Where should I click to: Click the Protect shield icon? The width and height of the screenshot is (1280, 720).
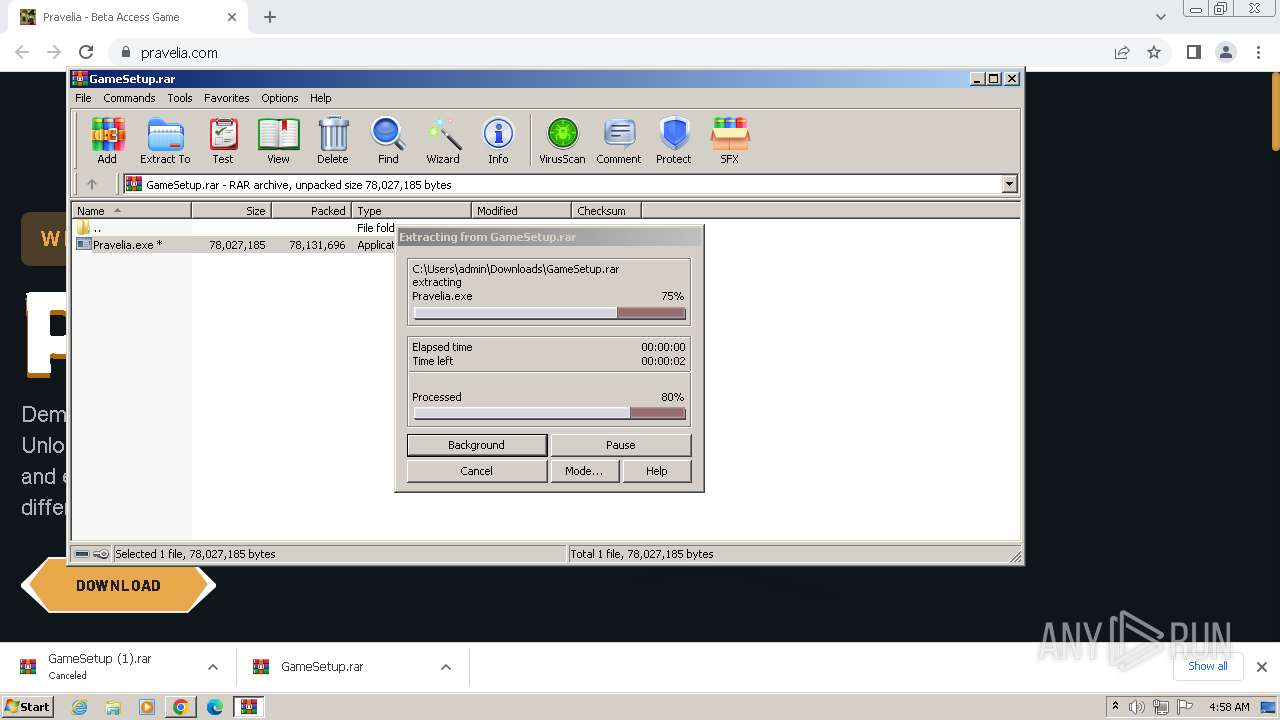[674, 140]
